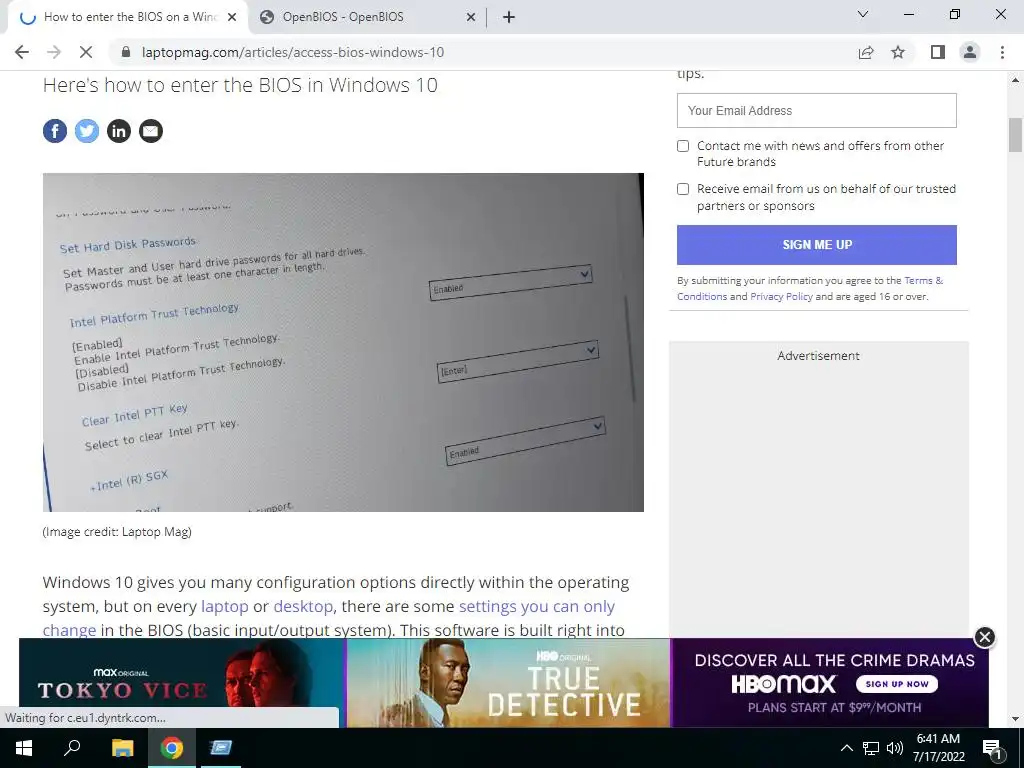Click scrollbar down arrow
The image size is (1024, 768).
pyautogui.click(x=1015, y=720)
